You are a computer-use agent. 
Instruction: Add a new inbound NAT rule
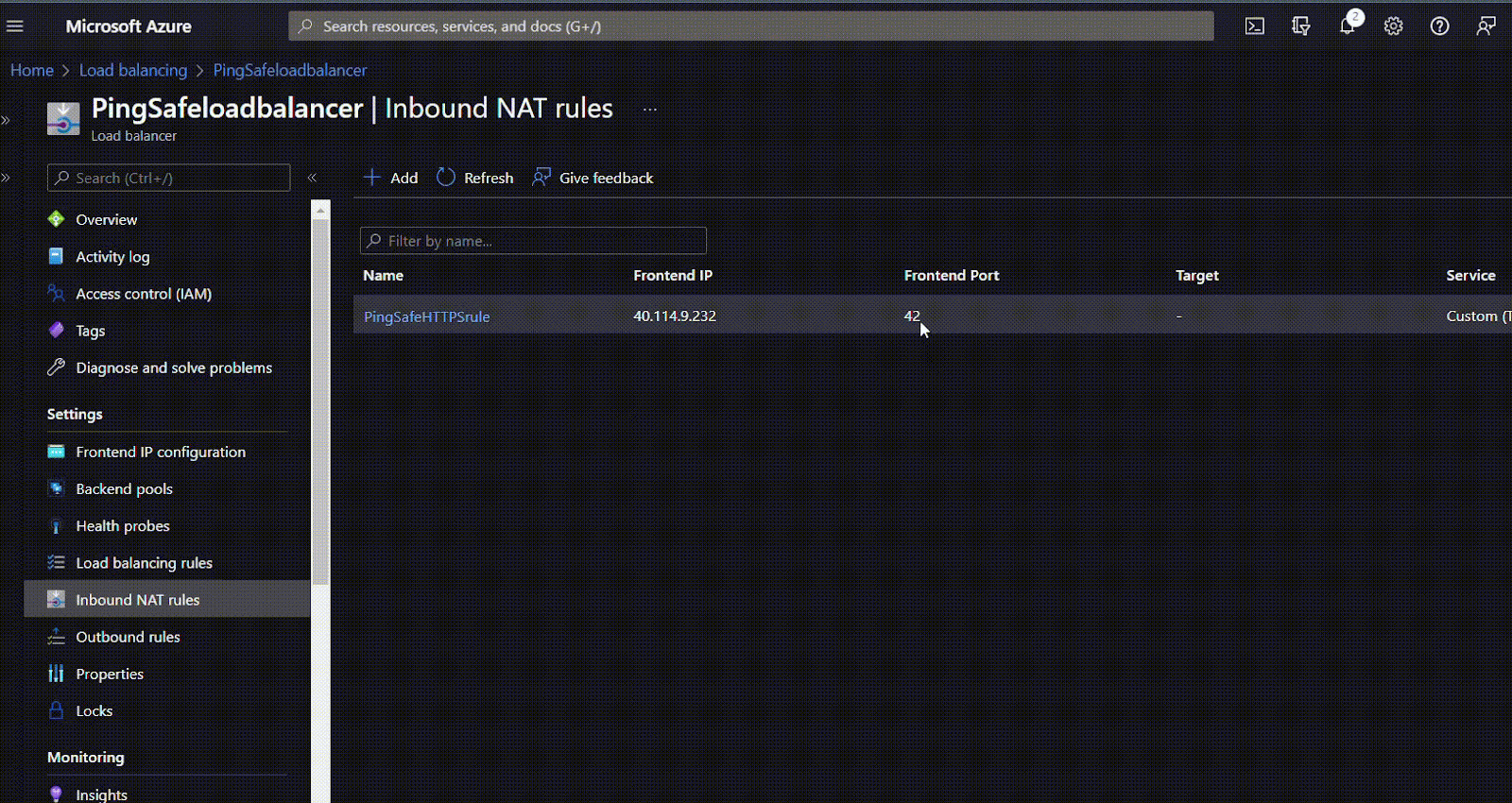(391, 178)
